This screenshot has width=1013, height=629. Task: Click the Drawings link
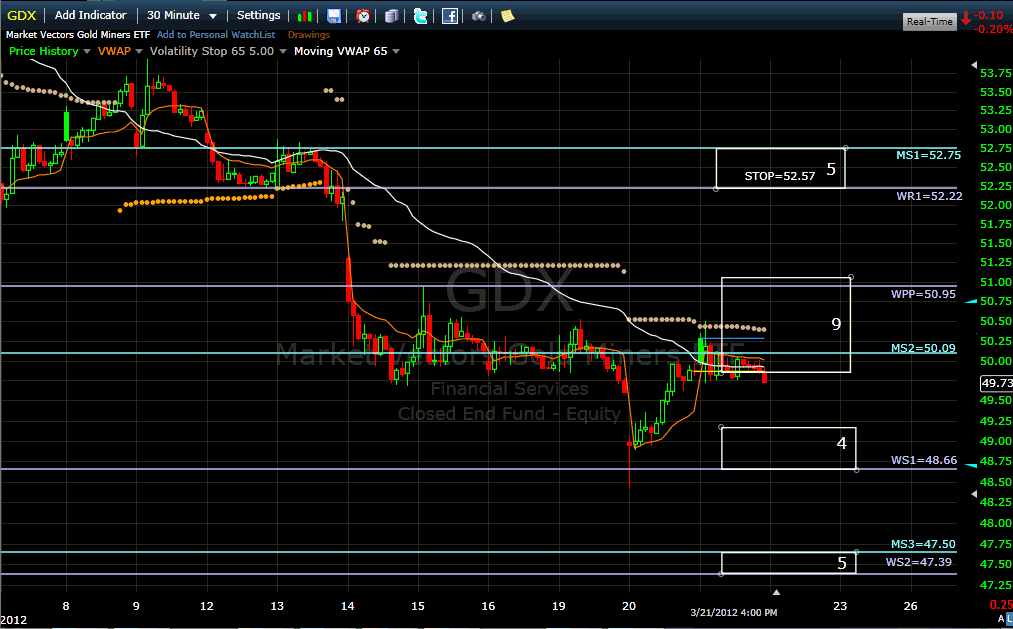pos(309,35)
